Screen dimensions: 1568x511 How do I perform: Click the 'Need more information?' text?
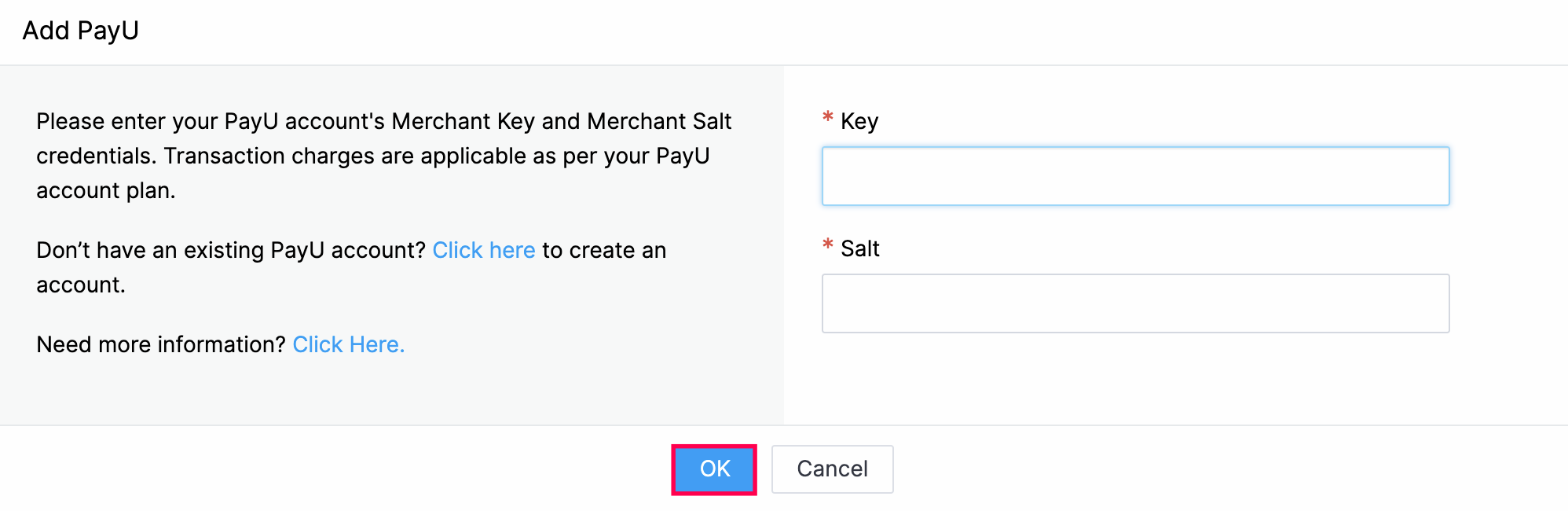pyautogui.click(x=161, y=344)
